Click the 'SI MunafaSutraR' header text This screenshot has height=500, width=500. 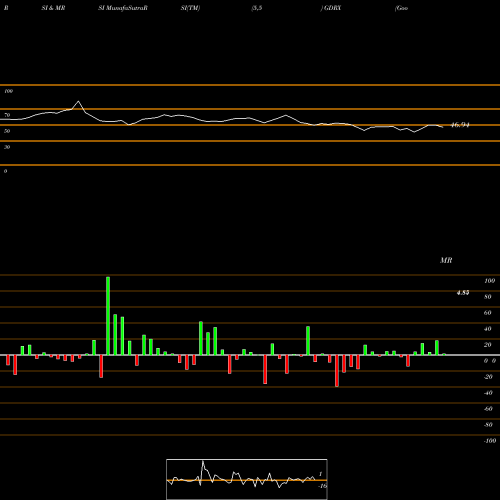pyautogui.click(x=123, y=8)
